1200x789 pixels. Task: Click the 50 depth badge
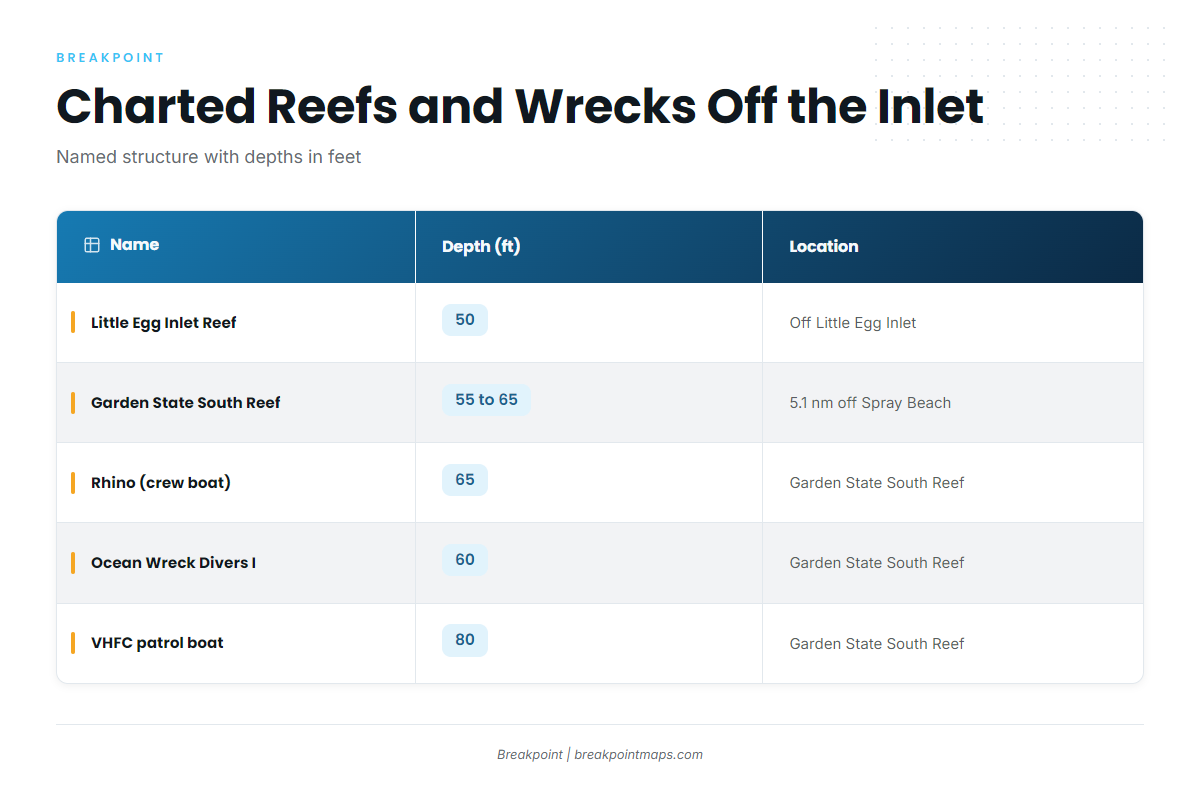point(465,320)
